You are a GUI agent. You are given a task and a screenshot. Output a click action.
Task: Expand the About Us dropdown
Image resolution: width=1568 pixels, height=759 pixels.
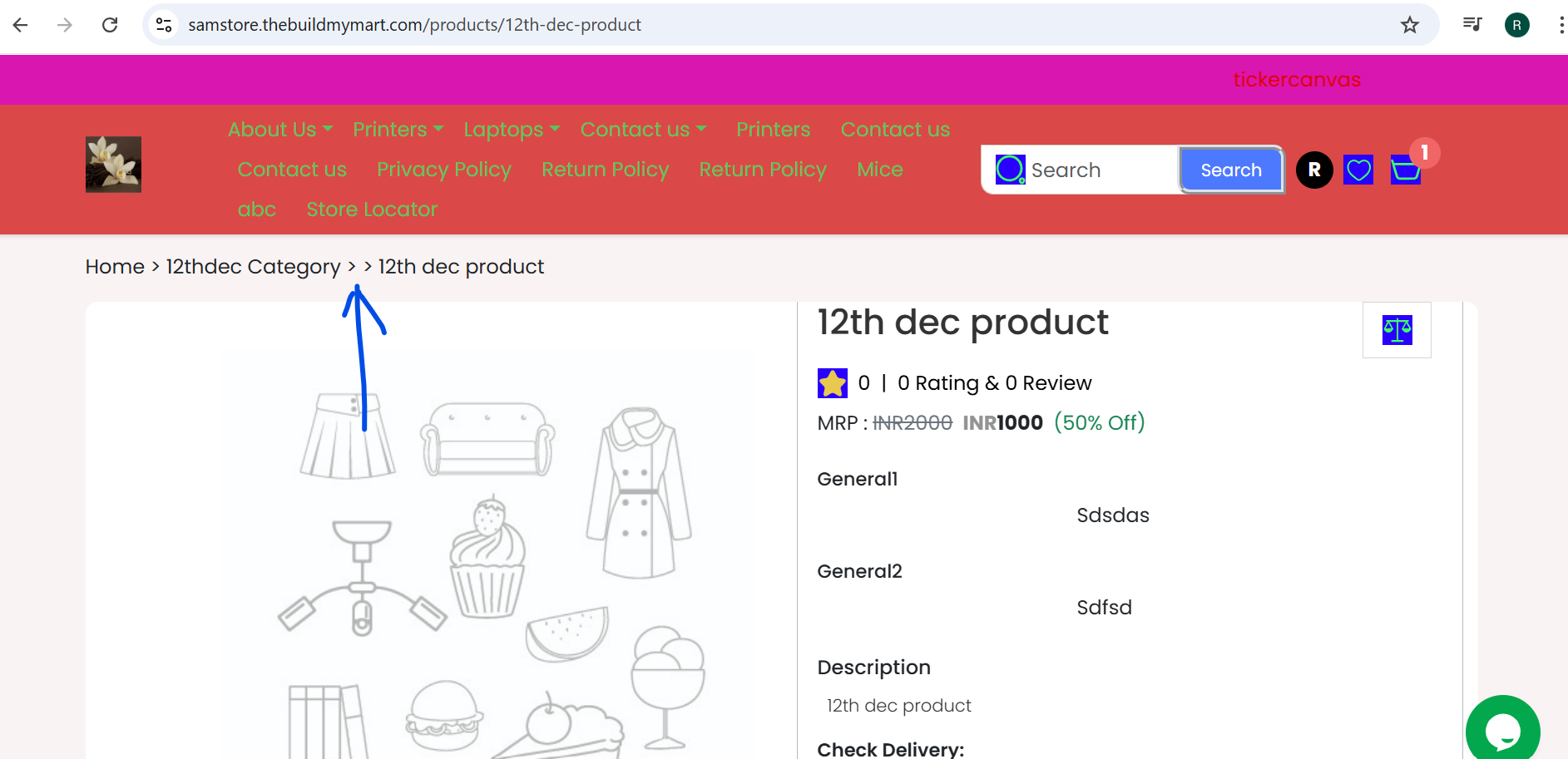tap(280, 130)
